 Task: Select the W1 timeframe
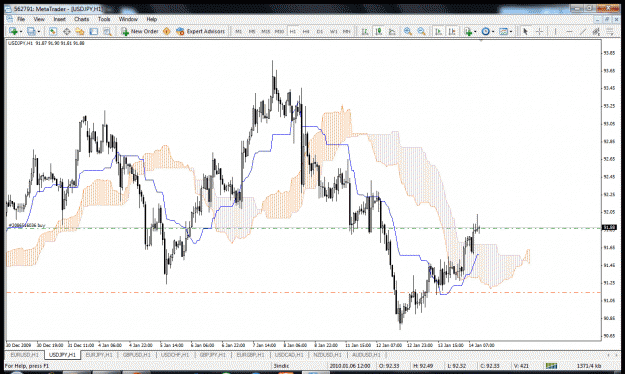333,31
